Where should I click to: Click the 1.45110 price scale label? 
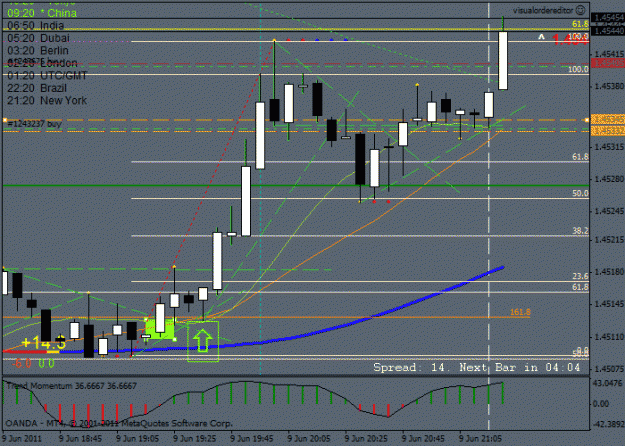point(609,337)
